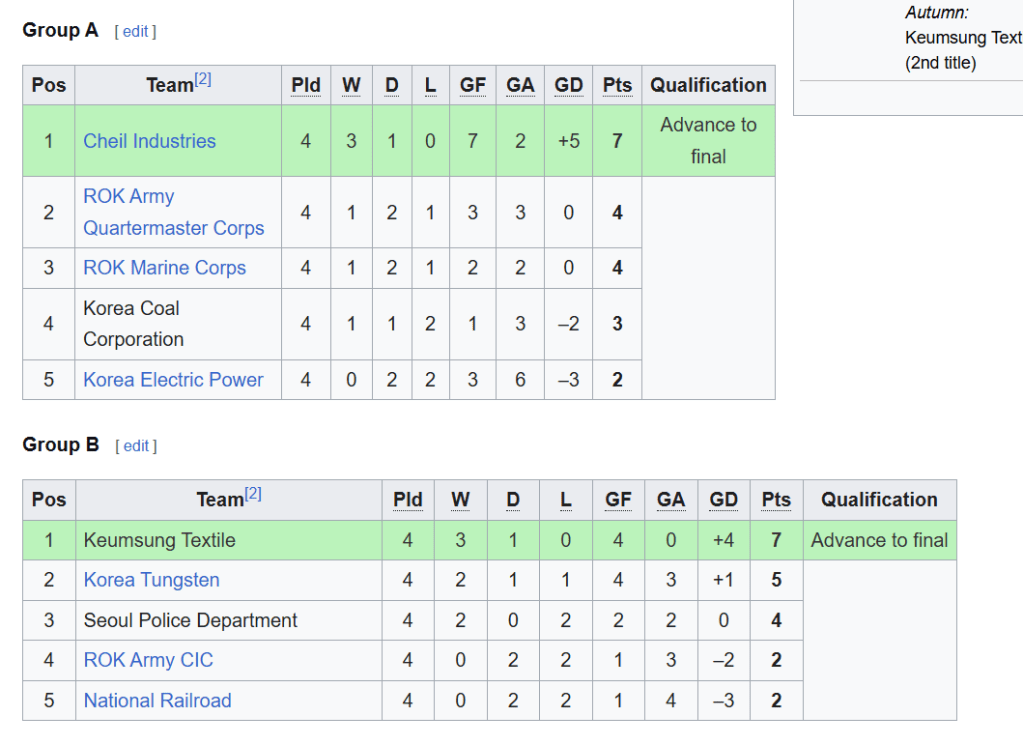Viewport: 1023px width, 745px height.
Task: Open the Korea Electric Power link
Action: 173,380
